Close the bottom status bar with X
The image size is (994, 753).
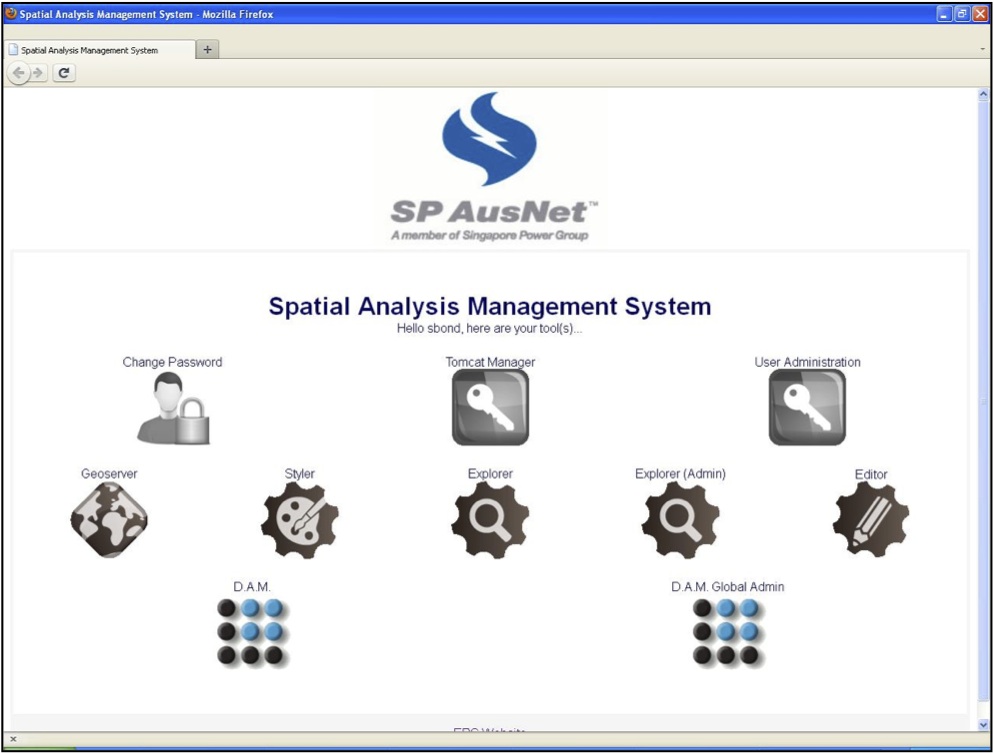point(12,739)
